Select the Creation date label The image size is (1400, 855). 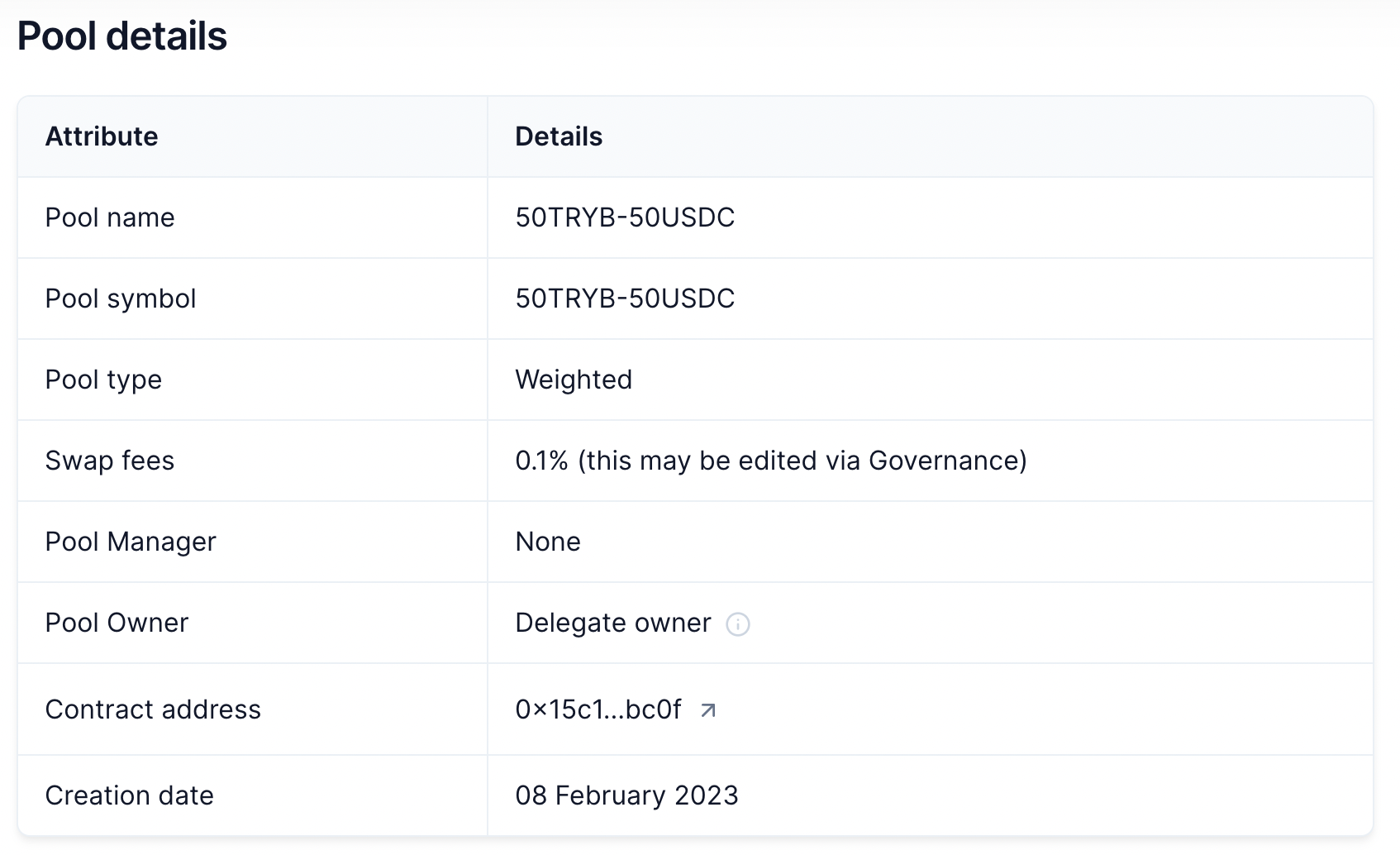tap(129, 795)
